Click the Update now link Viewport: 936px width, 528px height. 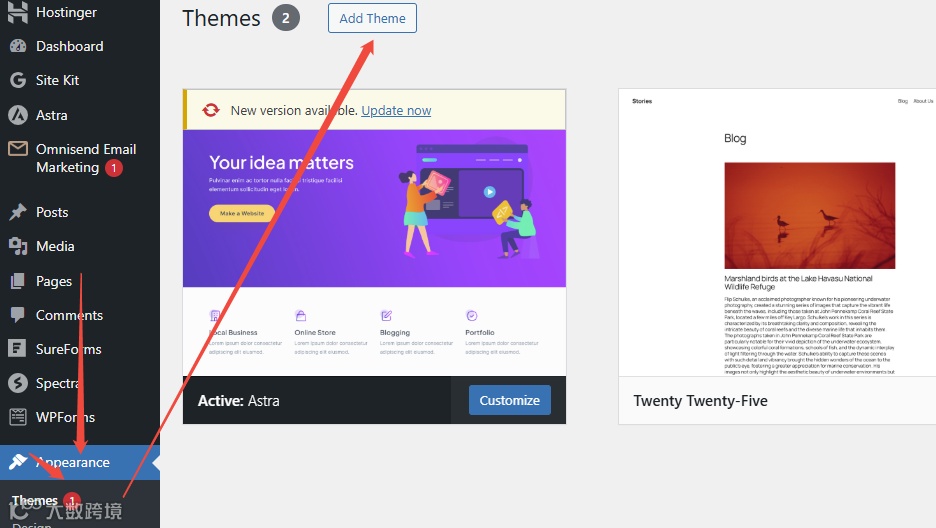point(396,110)
